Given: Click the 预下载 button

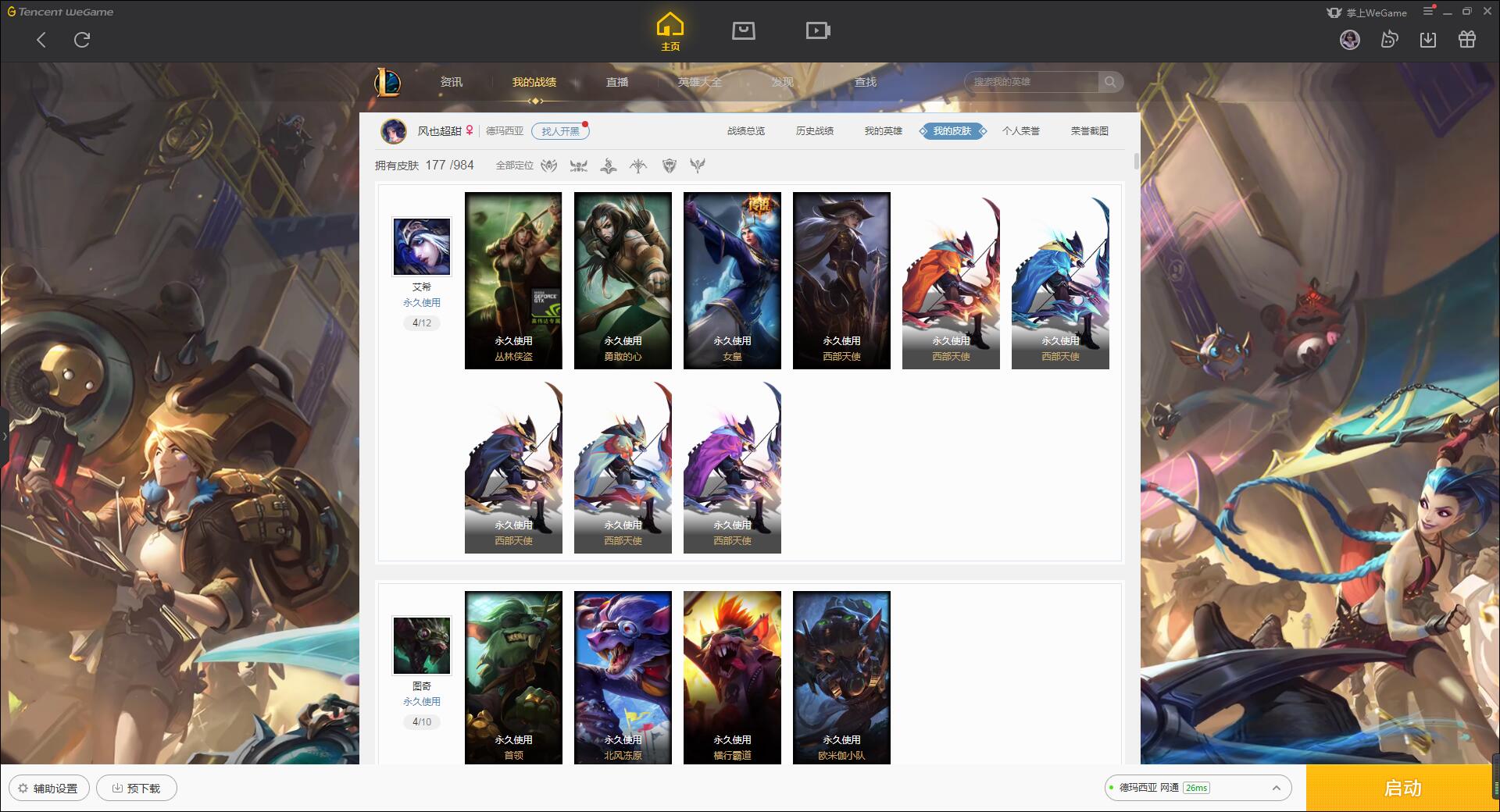Looking at the screenshot, I should 137,788.
